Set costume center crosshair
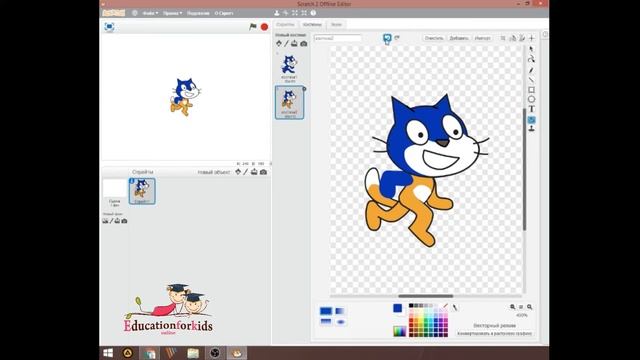 tap(531, 38)
